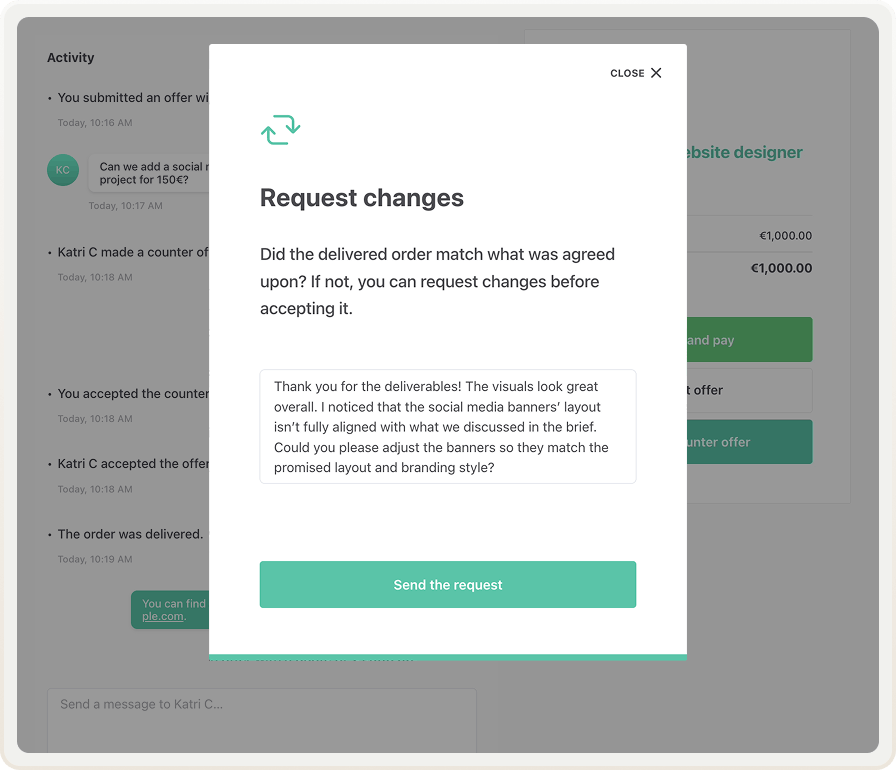Click inside the change request text area
The image size is (896, 770).
pyautogui.click(x=447, y=426)
